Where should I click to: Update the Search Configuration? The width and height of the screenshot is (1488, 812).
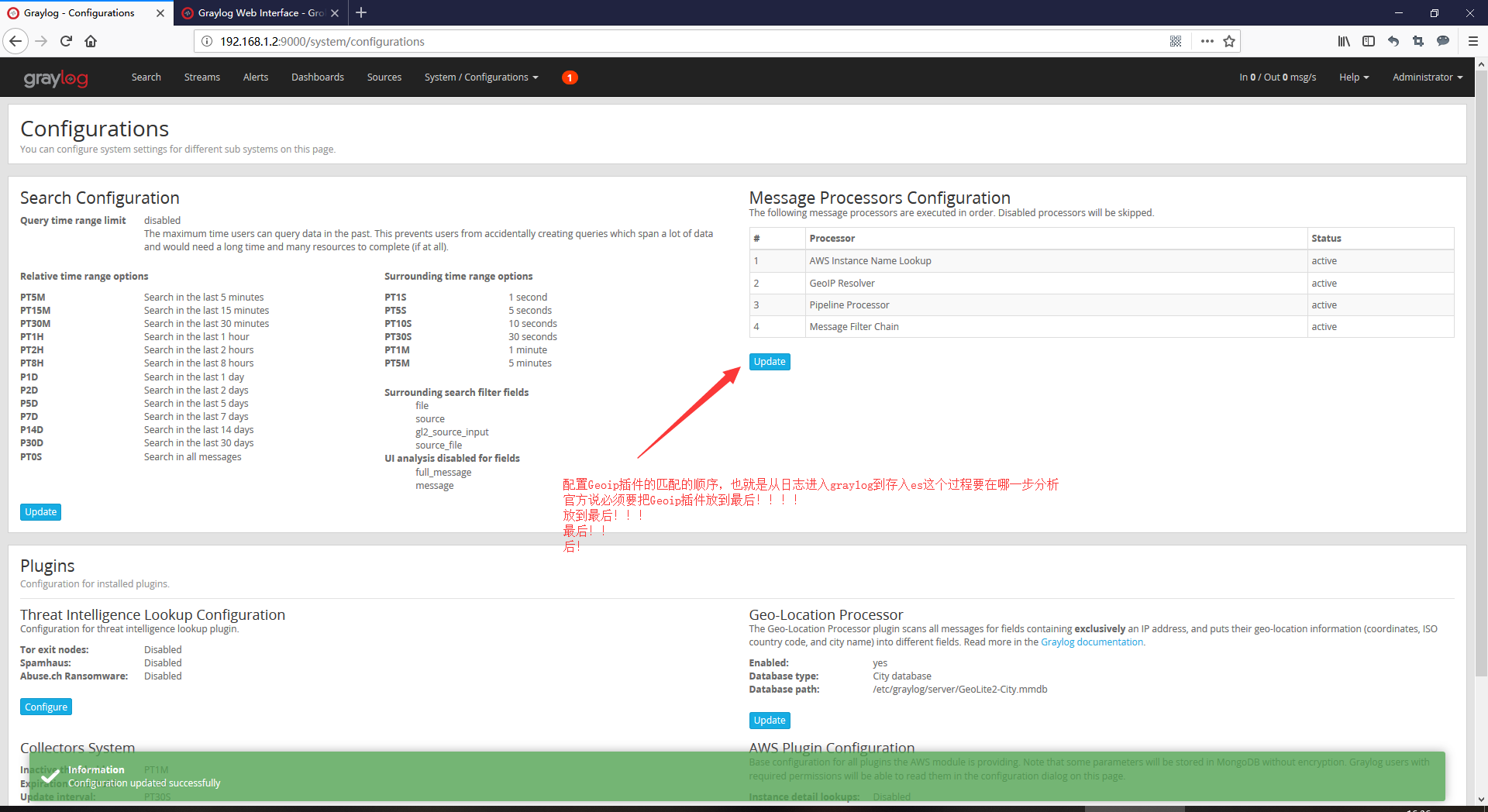40,512
